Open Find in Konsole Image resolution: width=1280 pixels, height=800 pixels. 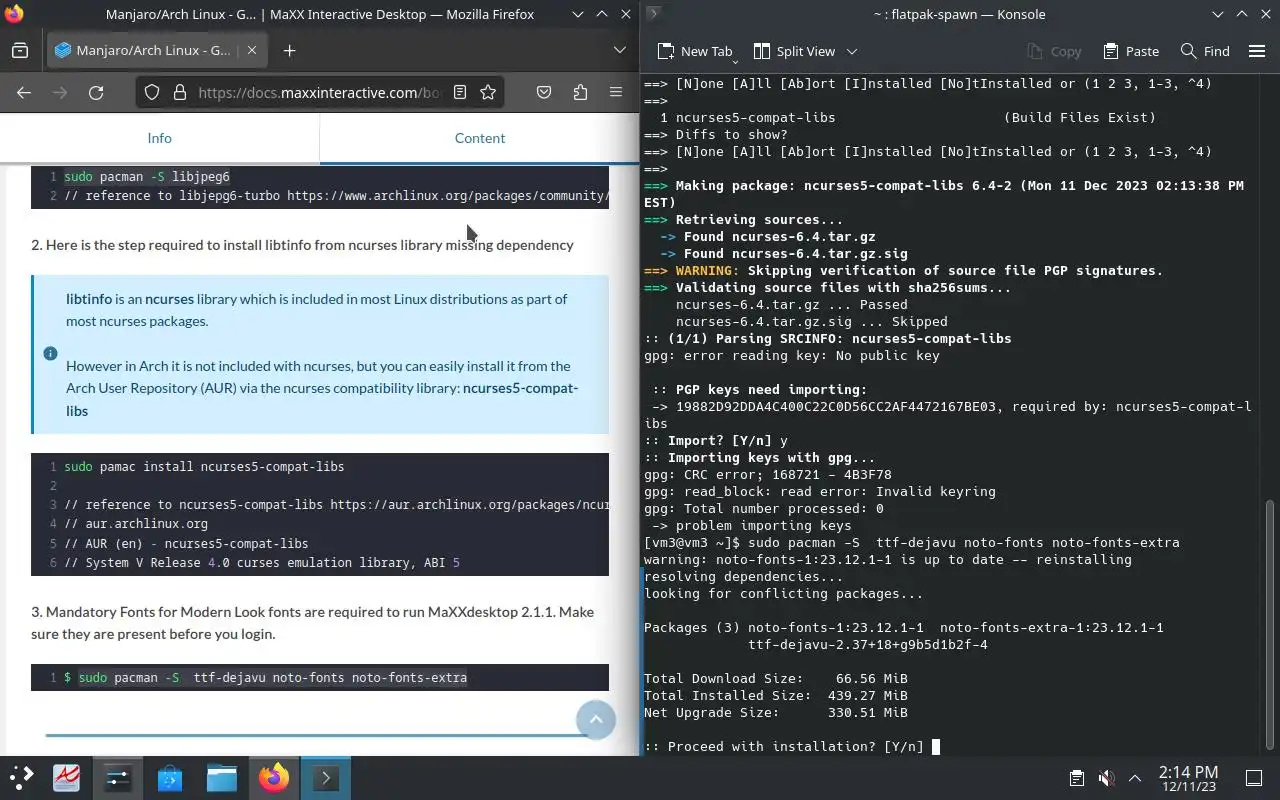[x=1205, y=51]
